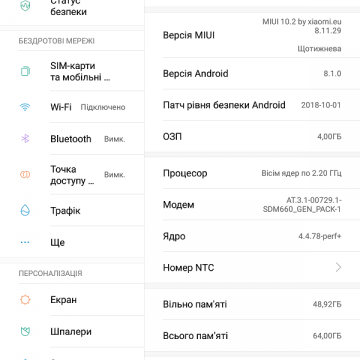
Task: Tap the Версія Android row label
Action: click(196, 73)
